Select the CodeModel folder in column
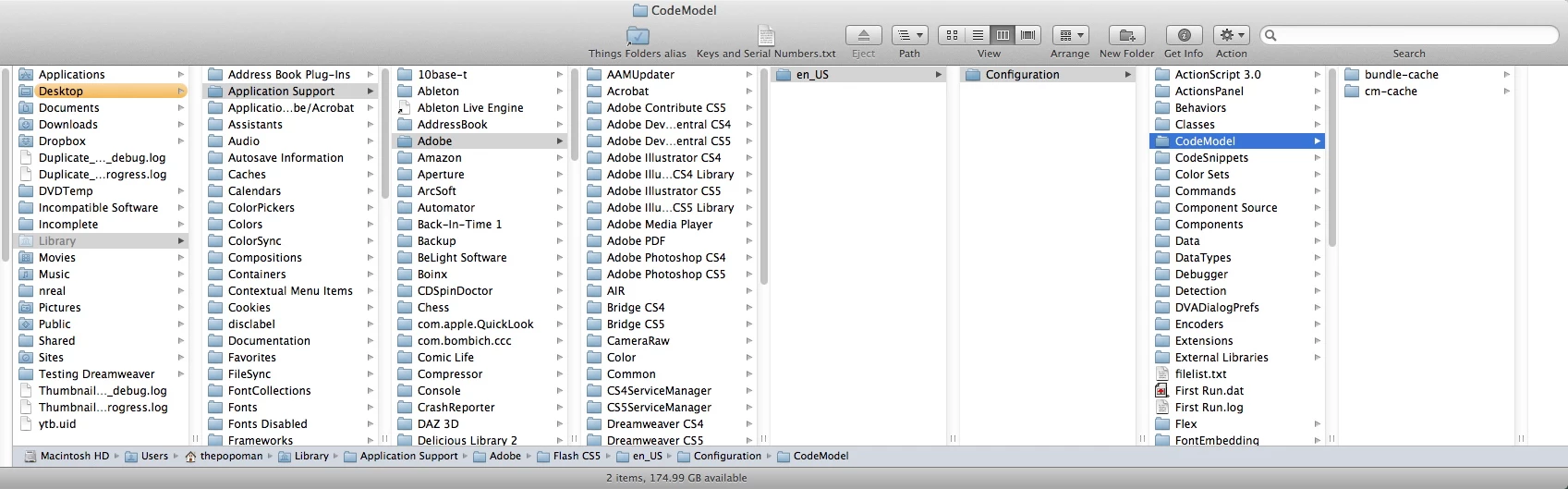Image resolution: width=1568 pixels, height=489 pixels. click(x=1237, y=141)
